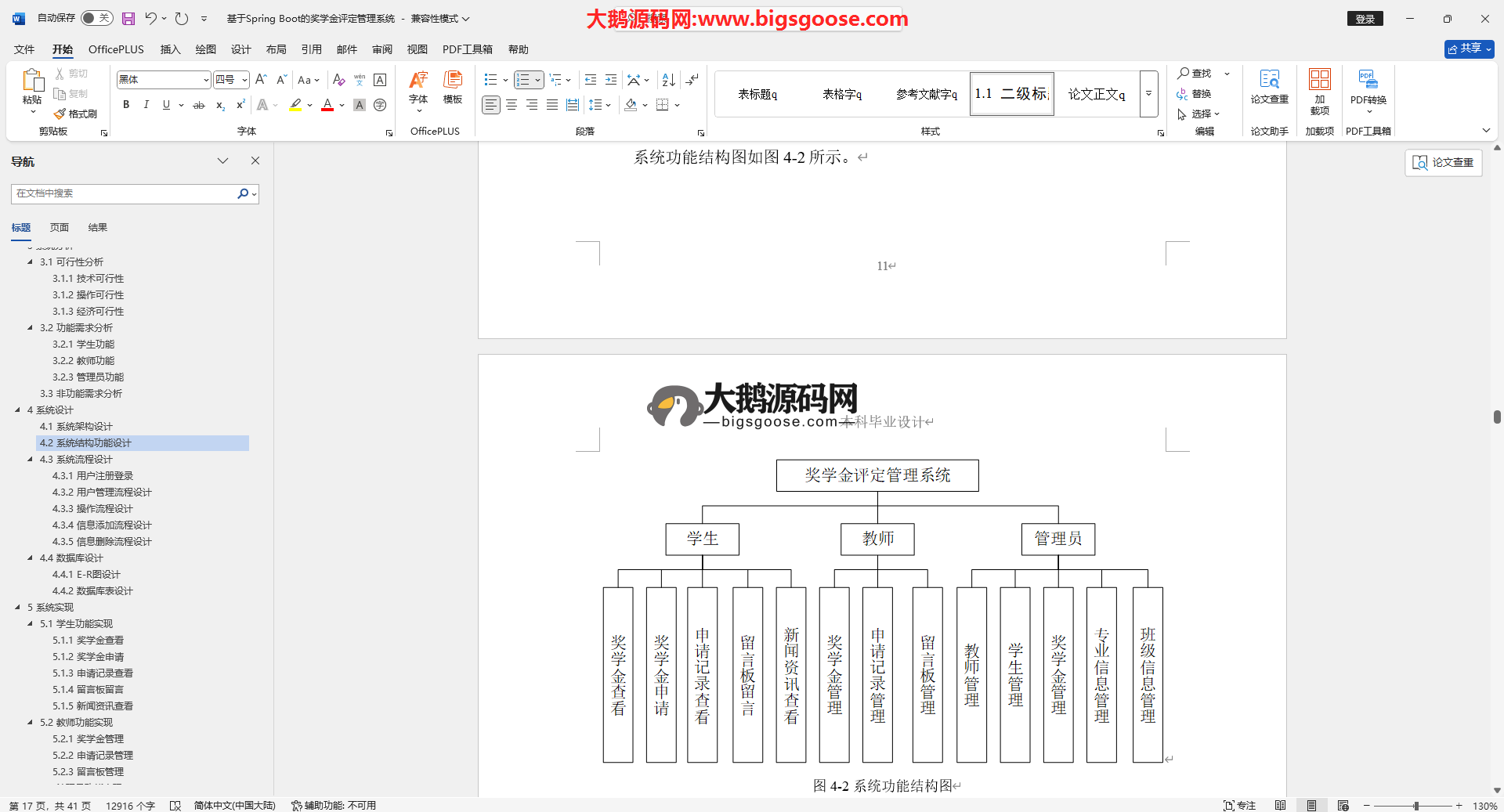The height and width of the screenshot is (812, 1504).
Task: Click the 共享 share button
Action: pos(1469,49)
